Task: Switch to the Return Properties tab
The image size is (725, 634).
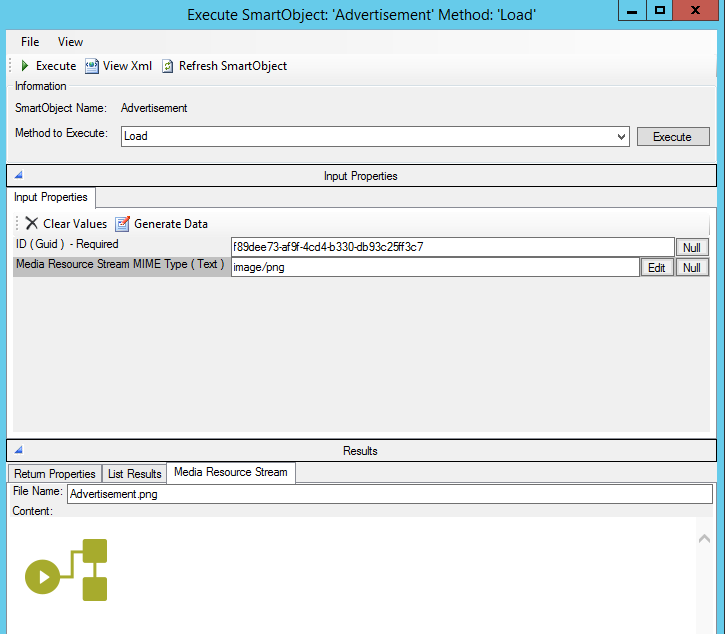Action: coord(55,474)
